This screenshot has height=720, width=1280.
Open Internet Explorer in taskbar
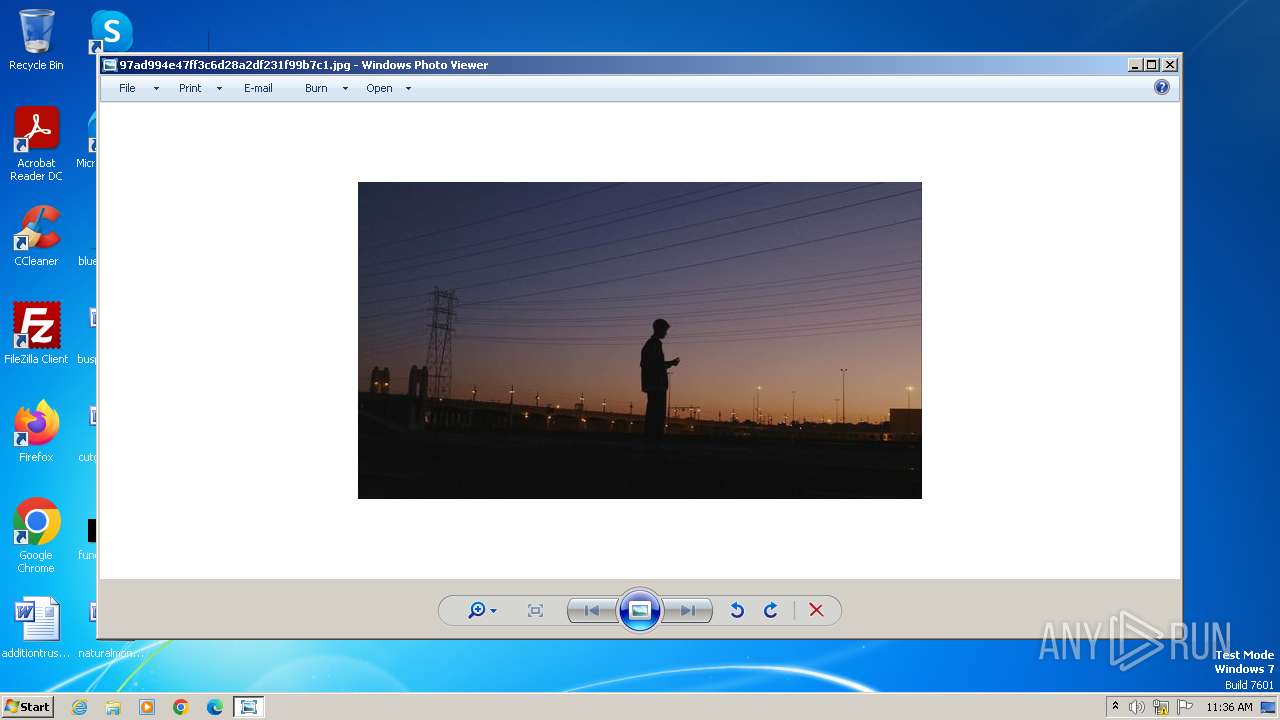pos(79,707)
